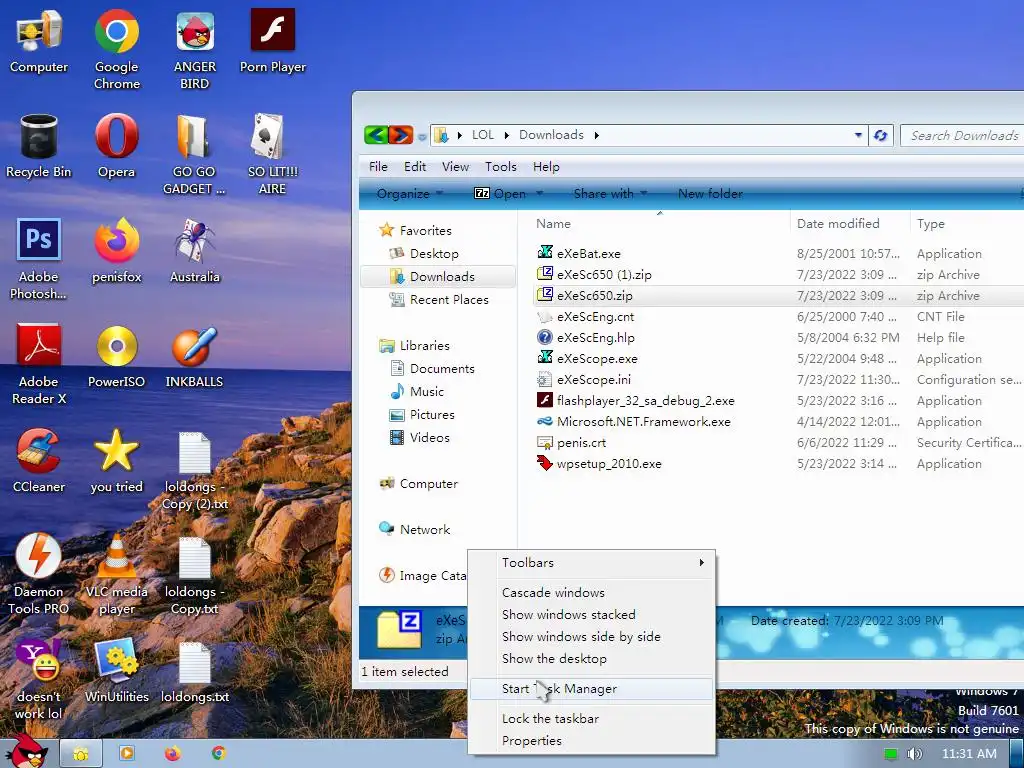Select the Adobe Photoshop desktop icon

click(x=39, y=259)
